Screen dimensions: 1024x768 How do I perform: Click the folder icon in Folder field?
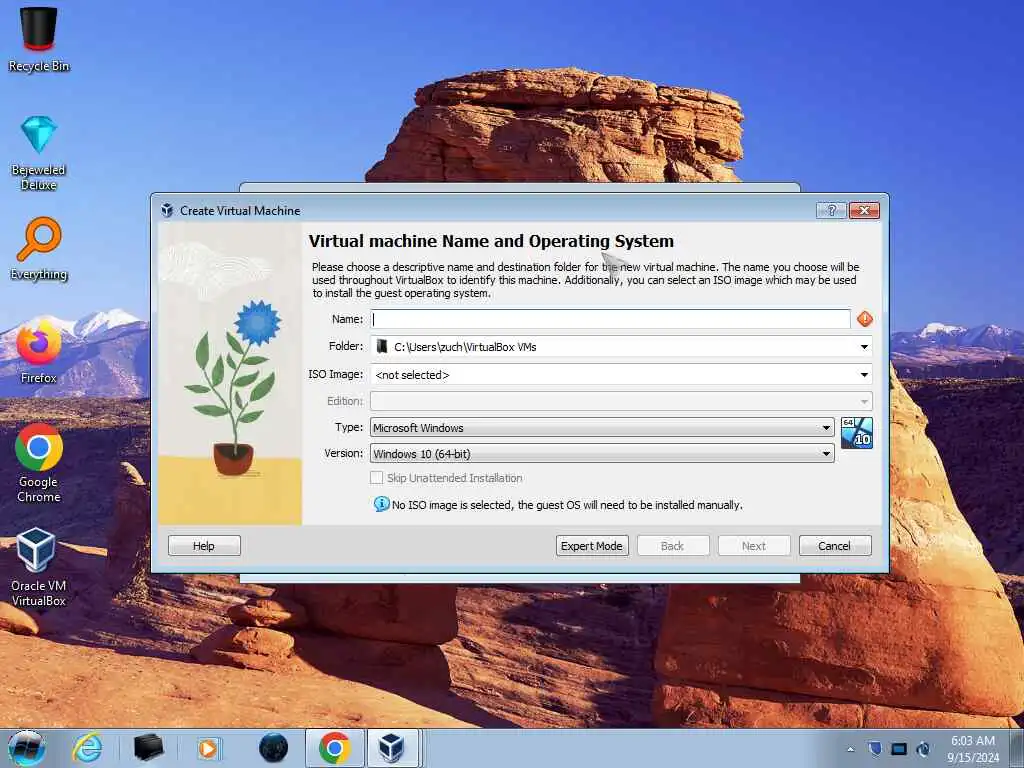click(382, 347)
